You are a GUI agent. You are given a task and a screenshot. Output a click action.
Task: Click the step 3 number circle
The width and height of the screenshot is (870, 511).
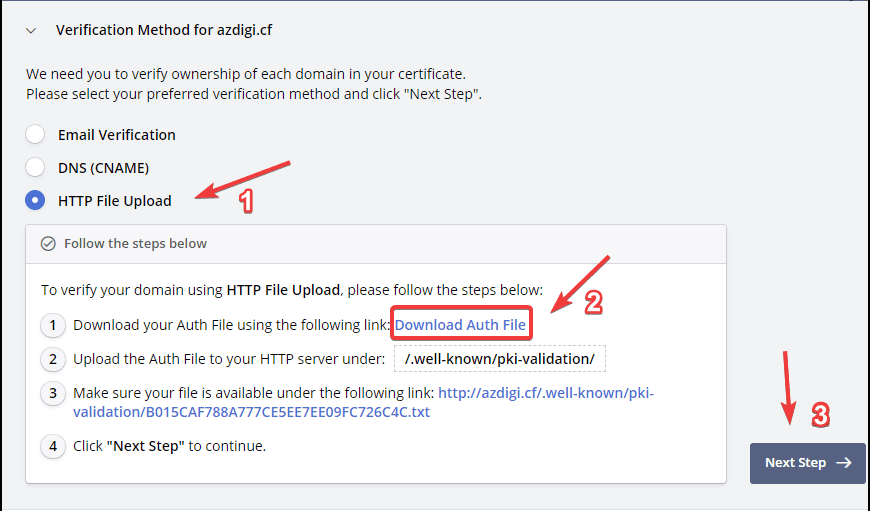click(x=53, y=393)
